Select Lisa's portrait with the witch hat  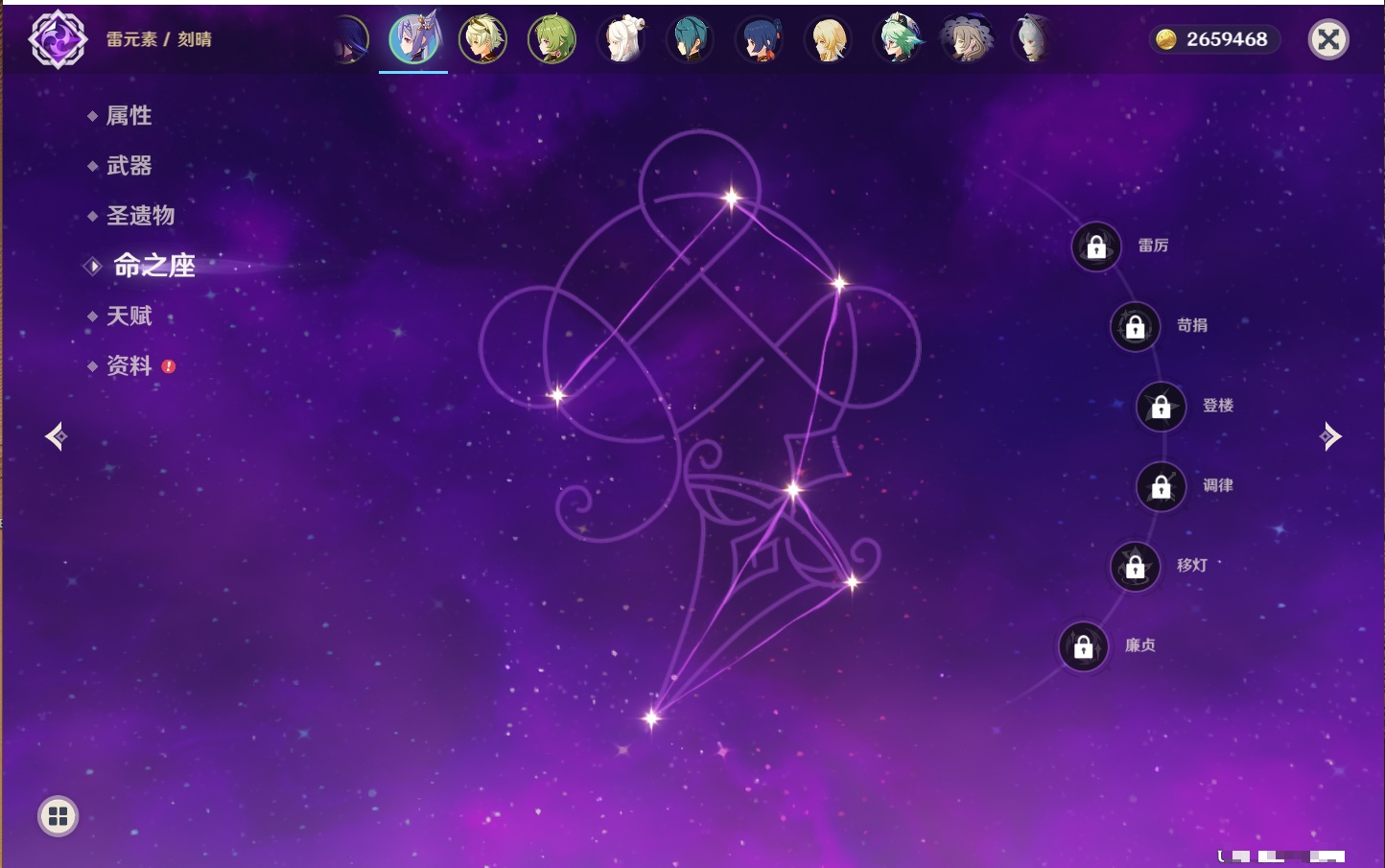point(967,39)
